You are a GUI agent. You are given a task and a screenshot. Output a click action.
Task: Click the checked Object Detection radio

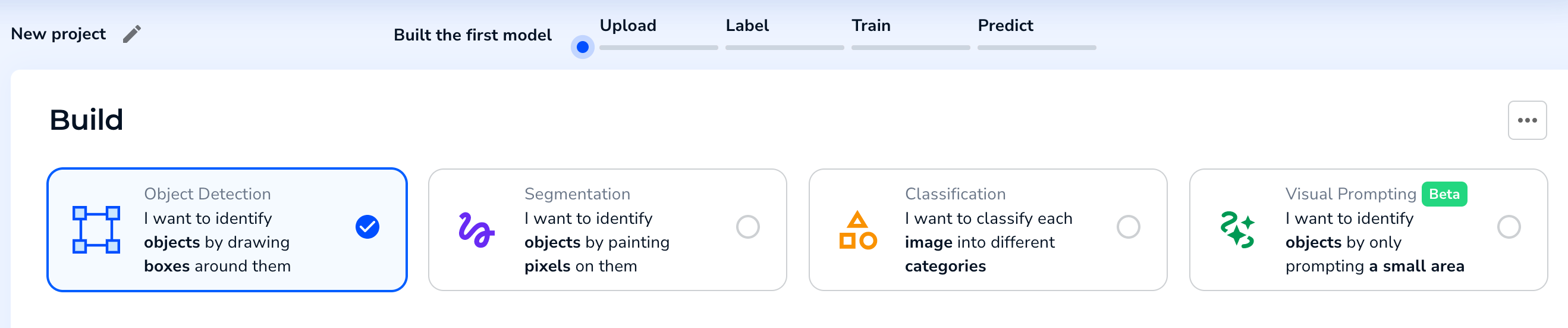367,227
